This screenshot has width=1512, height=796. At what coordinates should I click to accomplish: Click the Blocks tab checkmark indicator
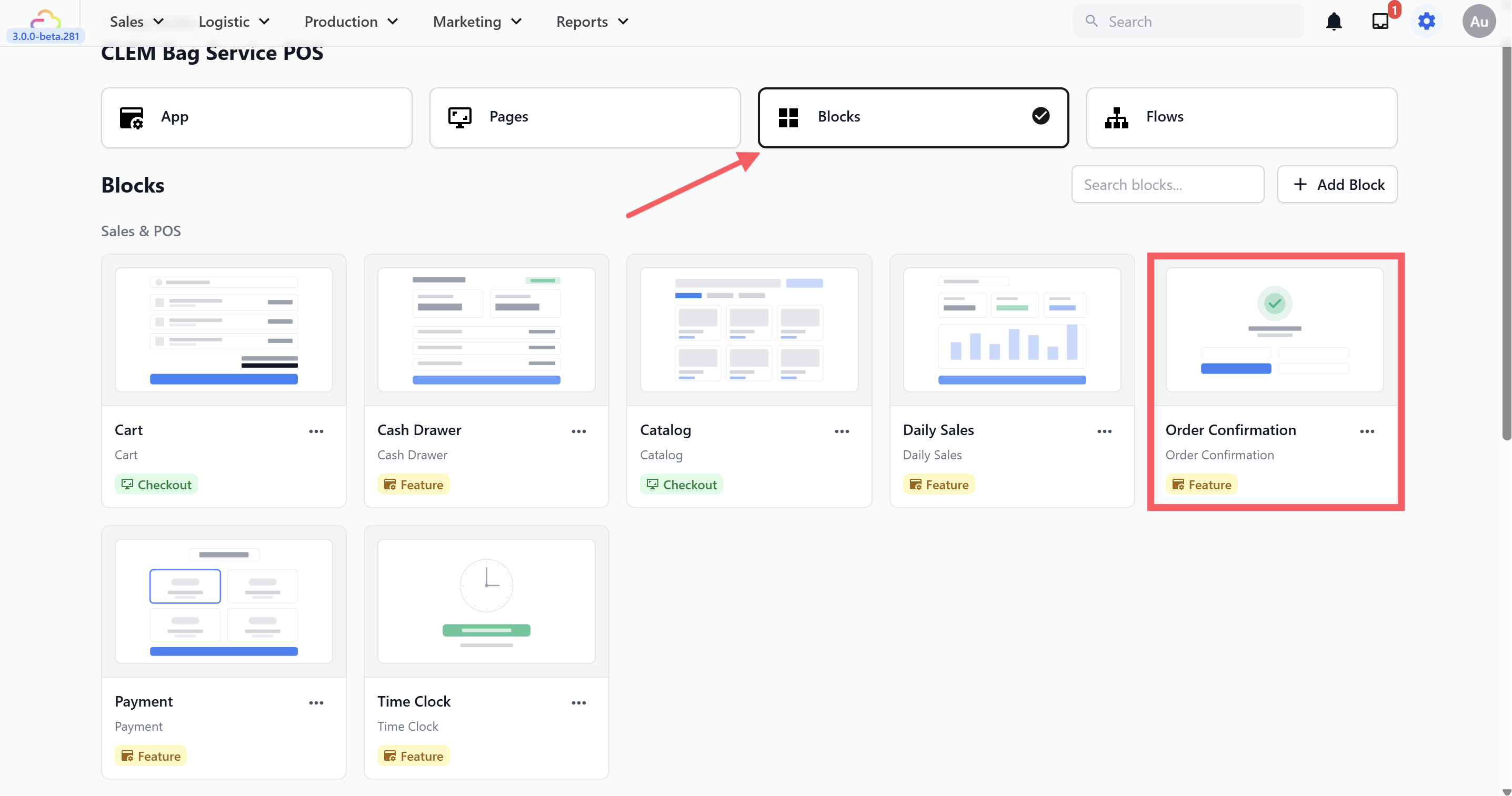(x=1040, y=116)
